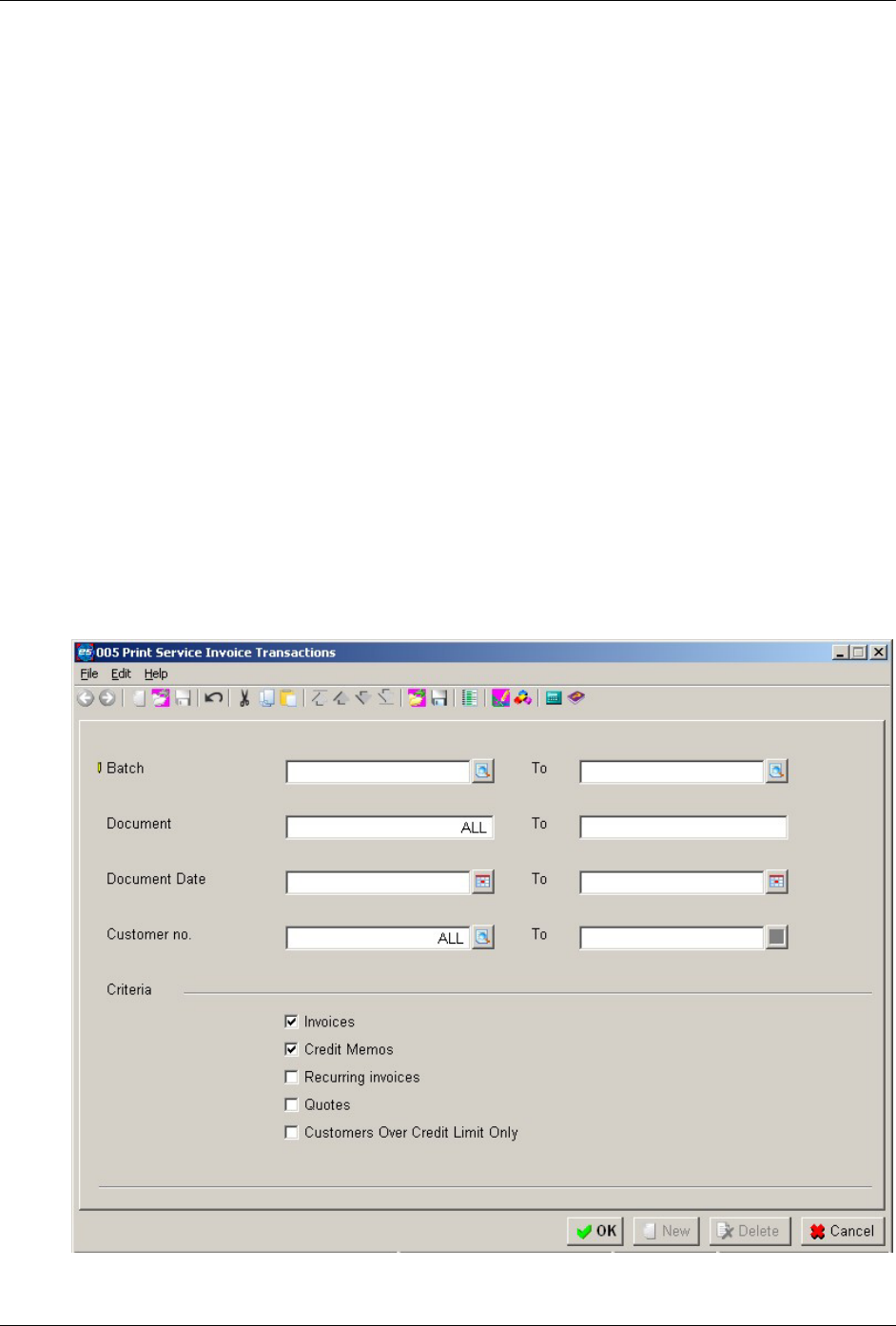Click the Forward arrow toolbar icon

107,698
